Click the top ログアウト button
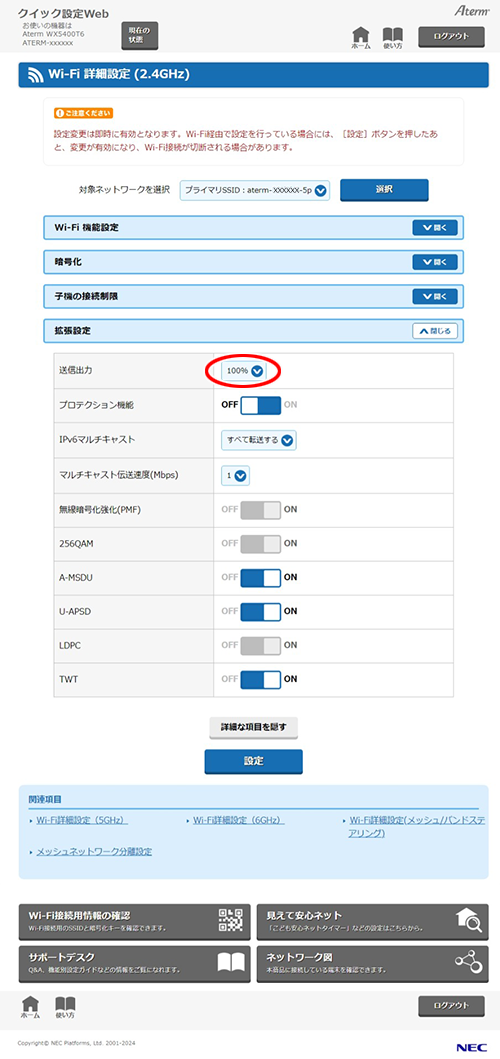This screenshot has height=1059, width=500. [451, 36]
